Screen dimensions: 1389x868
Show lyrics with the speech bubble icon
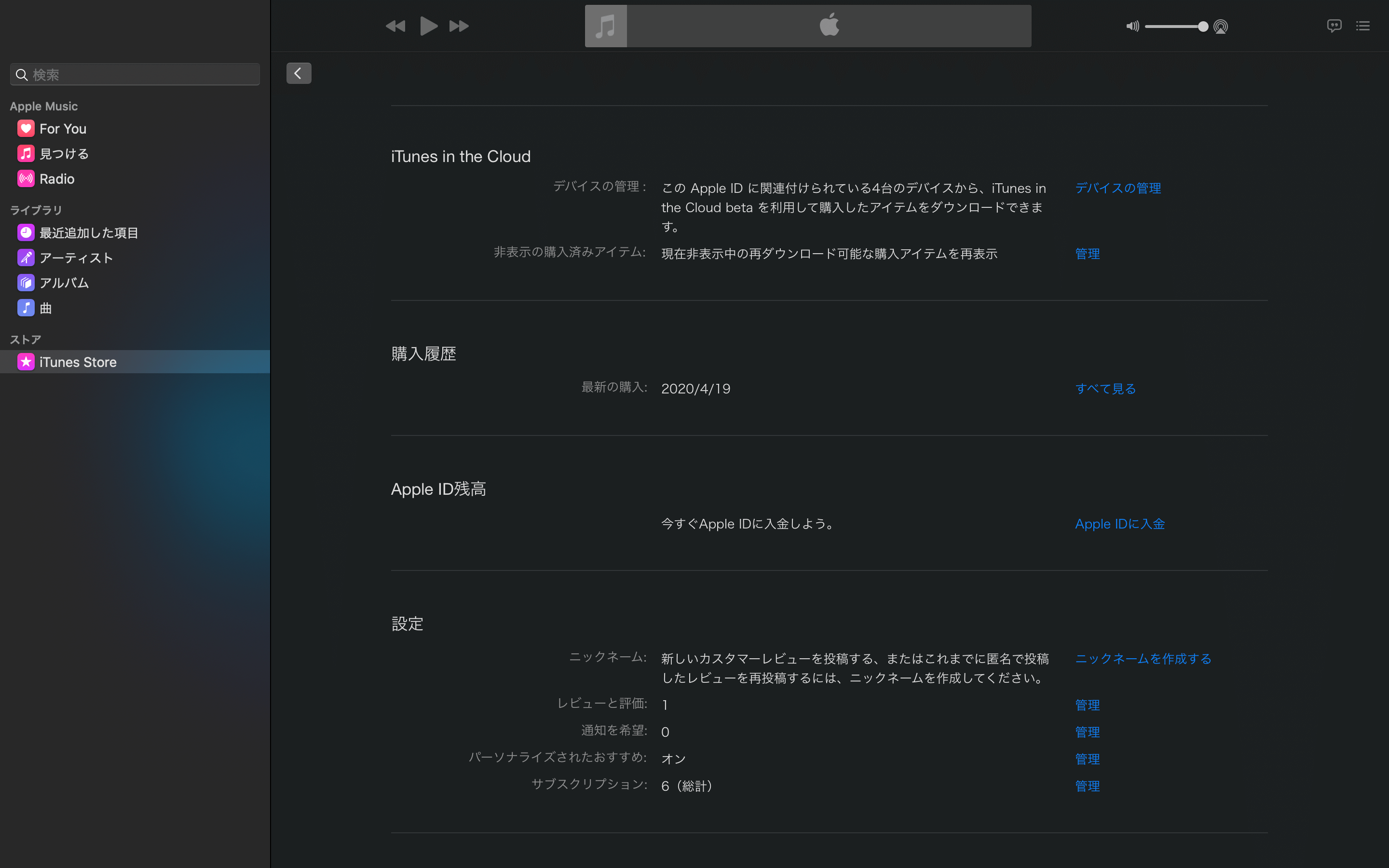pyautogui.click(x=1334, y=26)
